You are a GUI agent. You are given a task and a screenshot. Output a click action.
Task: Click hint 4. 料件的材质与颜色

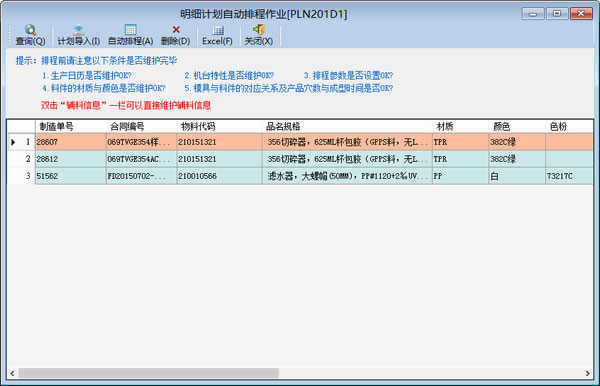point(104,88)
